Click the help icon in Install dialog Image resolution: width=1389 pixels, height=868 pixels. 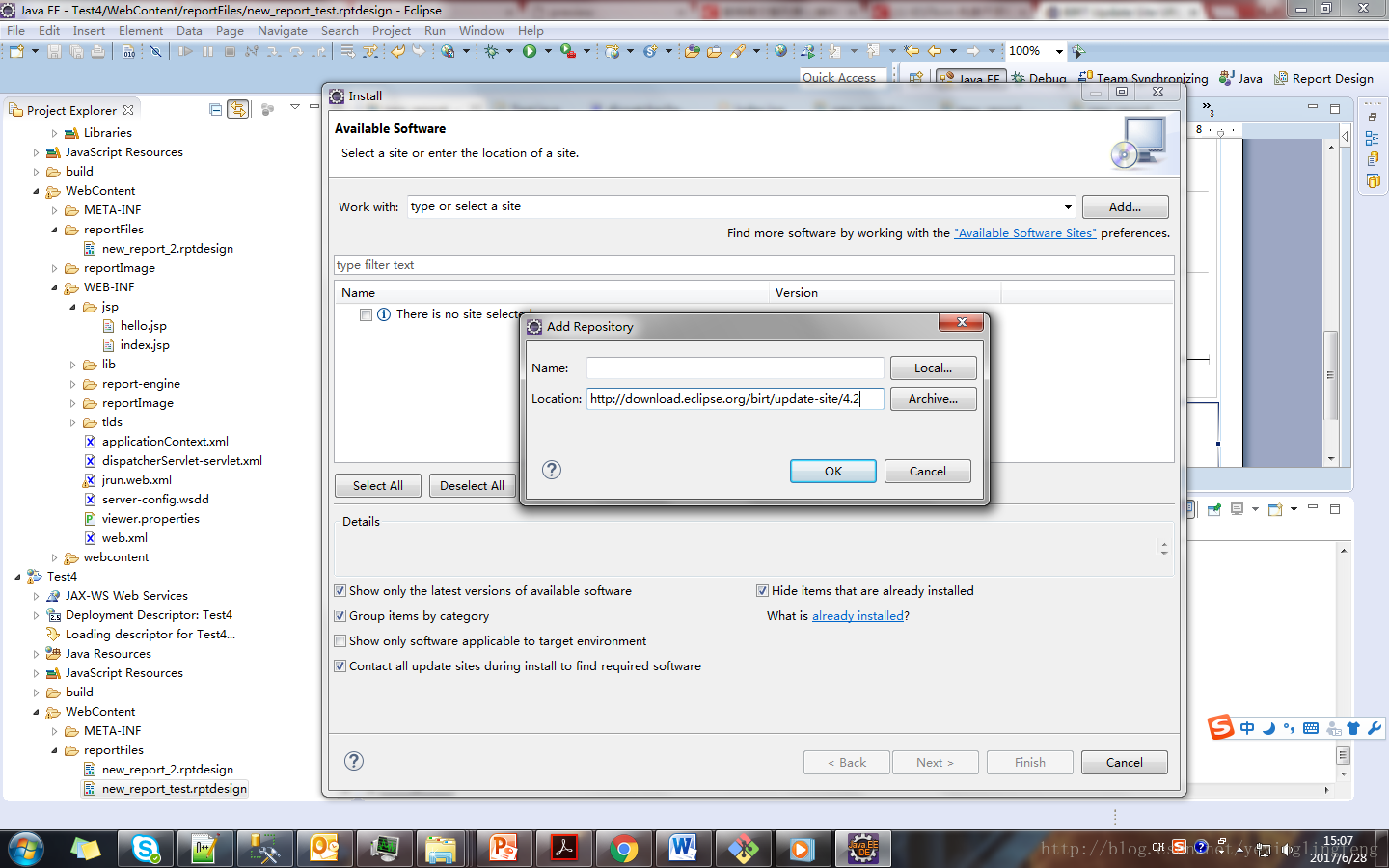354,761
